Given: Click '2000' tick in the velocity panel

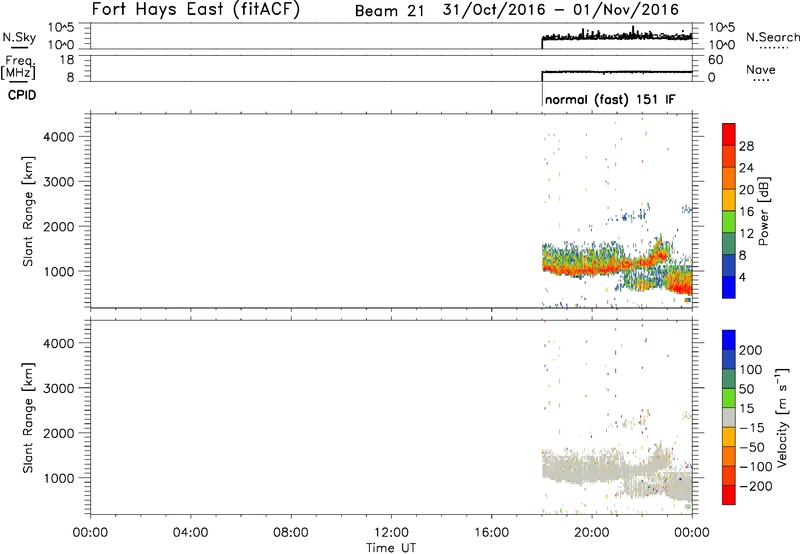Looking at the screenshot, I should [x=59, y=433].
